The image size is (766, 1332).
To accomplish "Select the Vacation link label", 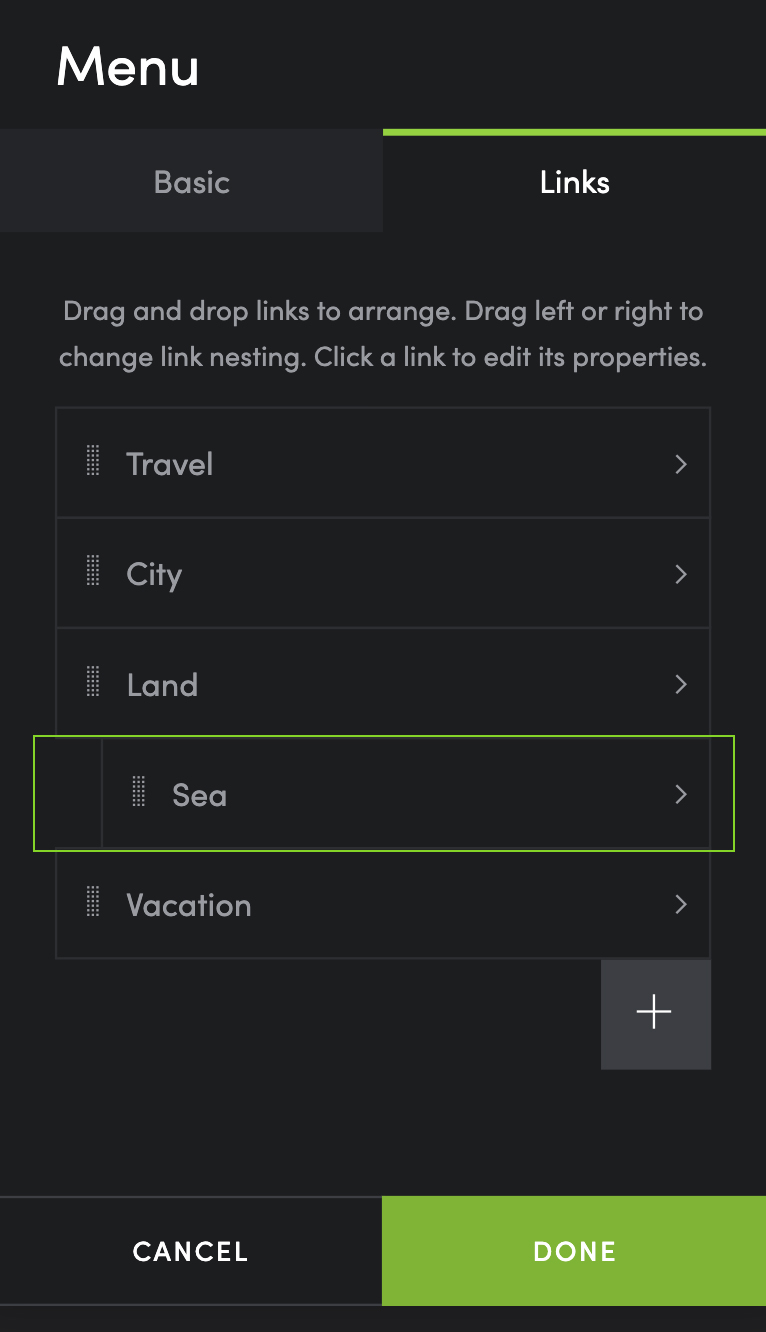I will tap(189, 905).
